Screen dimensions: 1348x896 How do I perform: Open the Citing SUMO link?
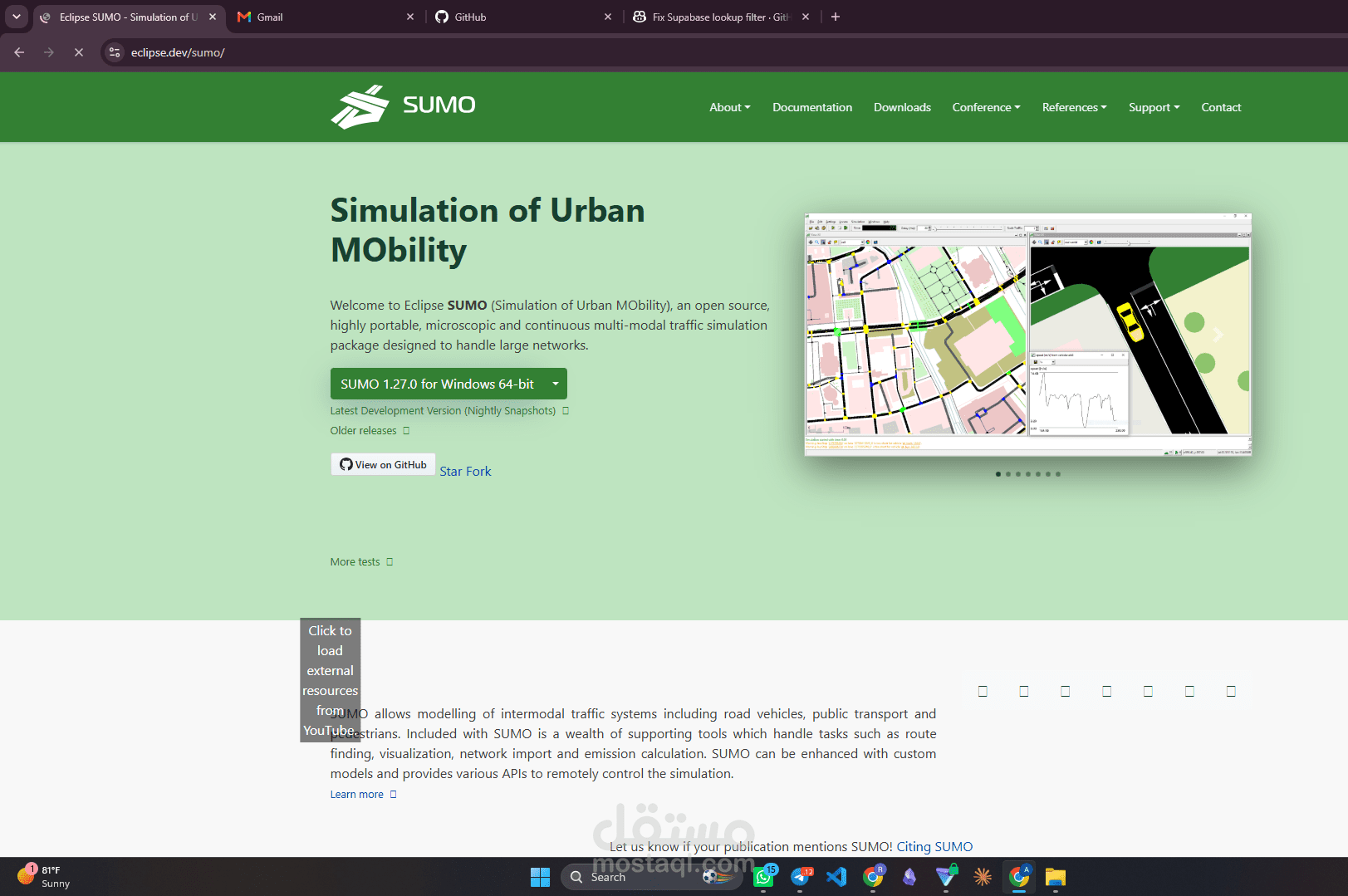click(934, 846)
